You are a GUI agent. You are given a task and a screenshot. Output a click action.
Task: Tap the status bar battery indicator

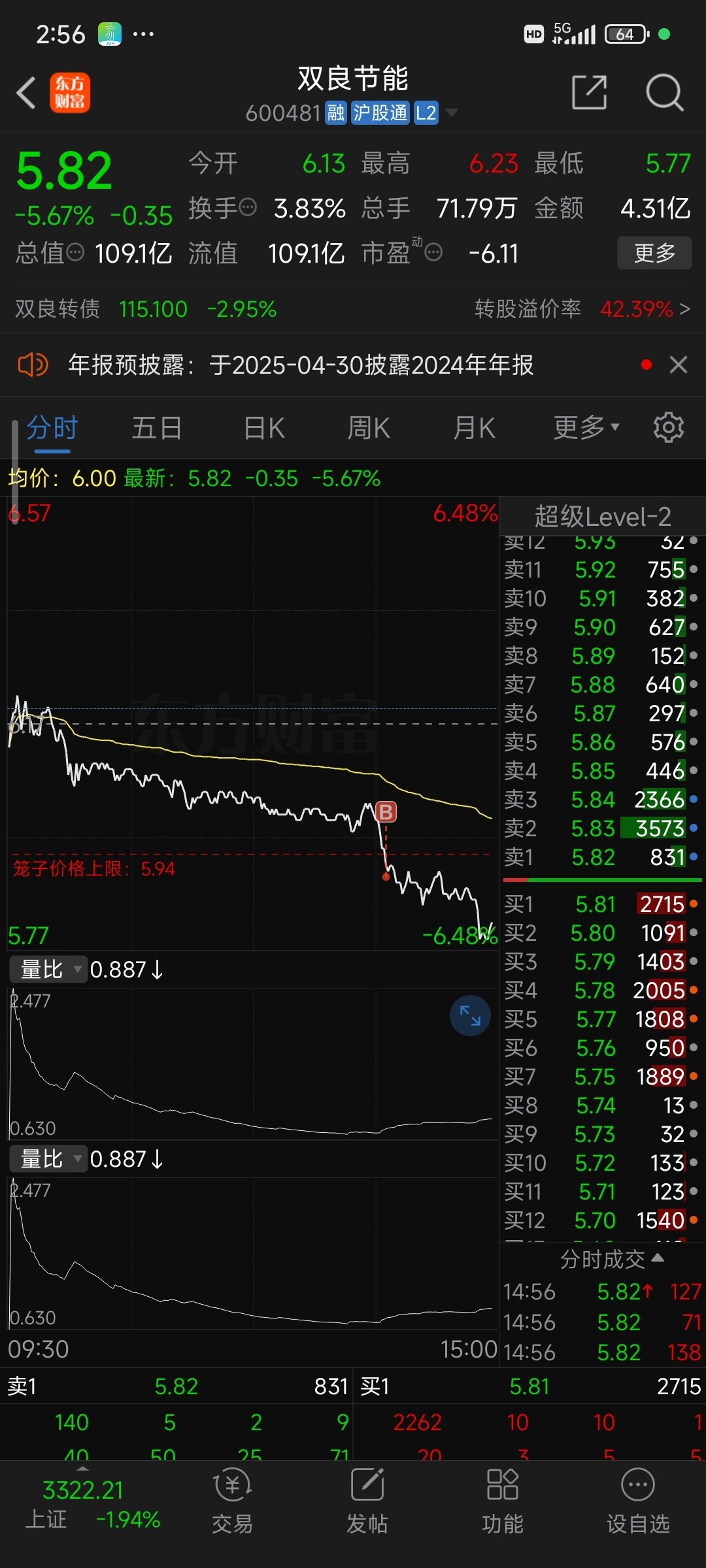[x=626, y=34]
